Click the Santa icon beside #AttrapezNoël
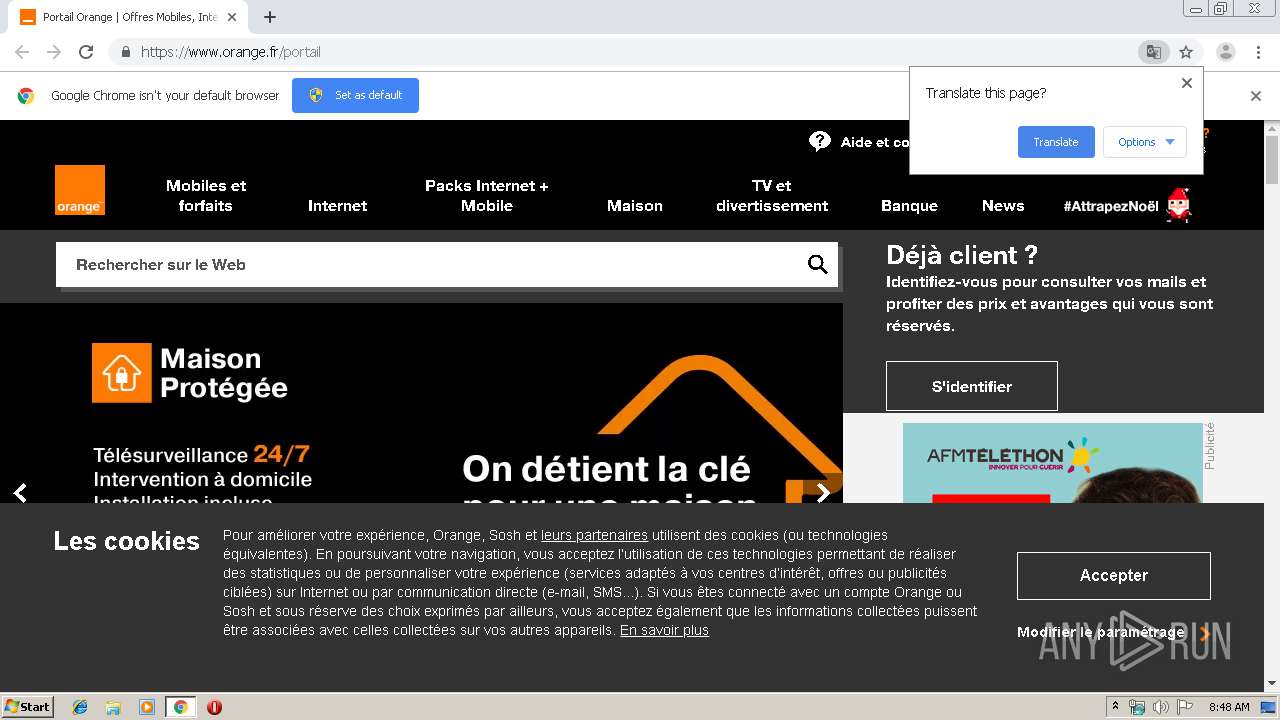This screenshot has height=720, width=1280. [1179, 205]
